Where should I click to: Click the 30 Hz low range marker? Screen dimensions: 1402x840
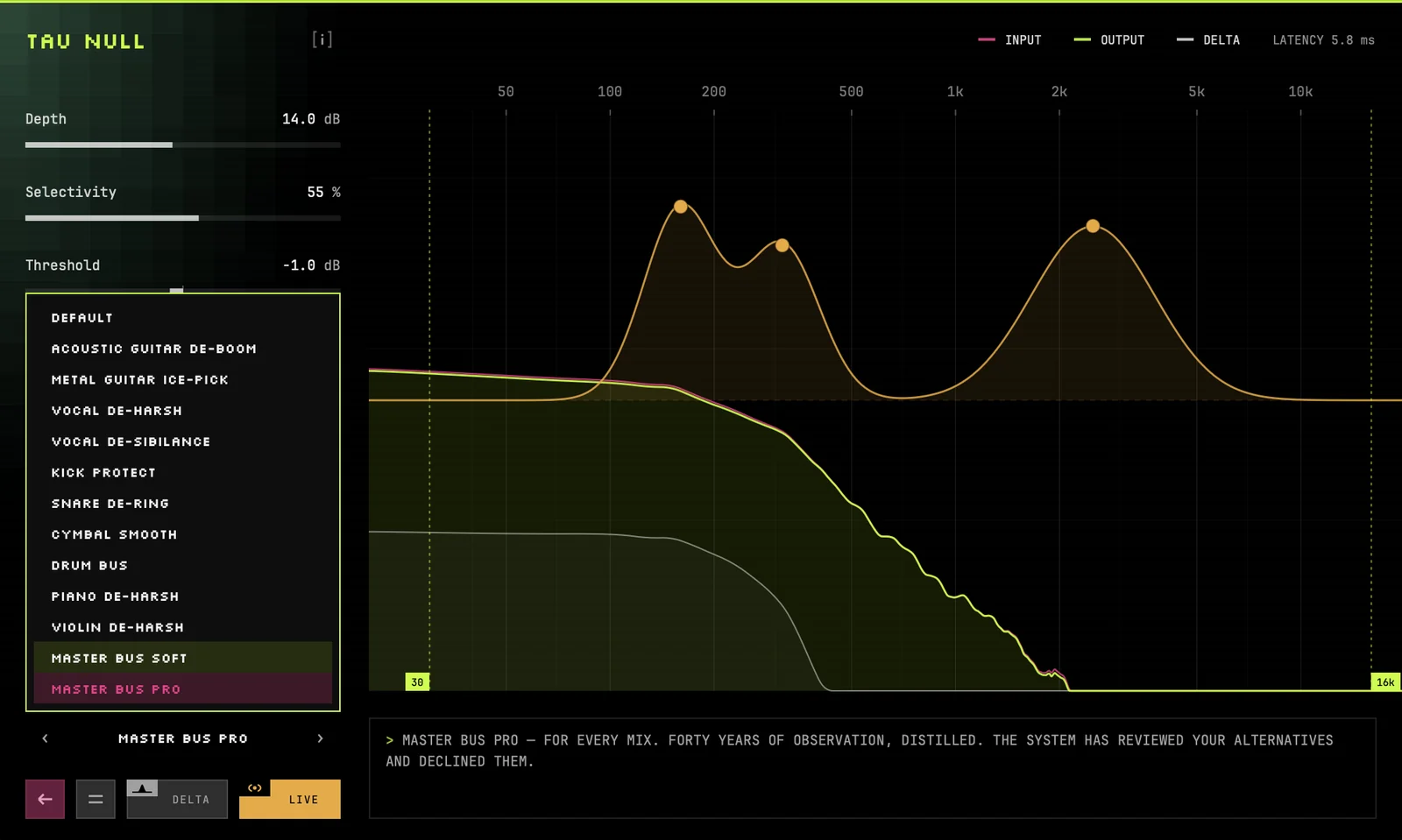tap(417, 681)
